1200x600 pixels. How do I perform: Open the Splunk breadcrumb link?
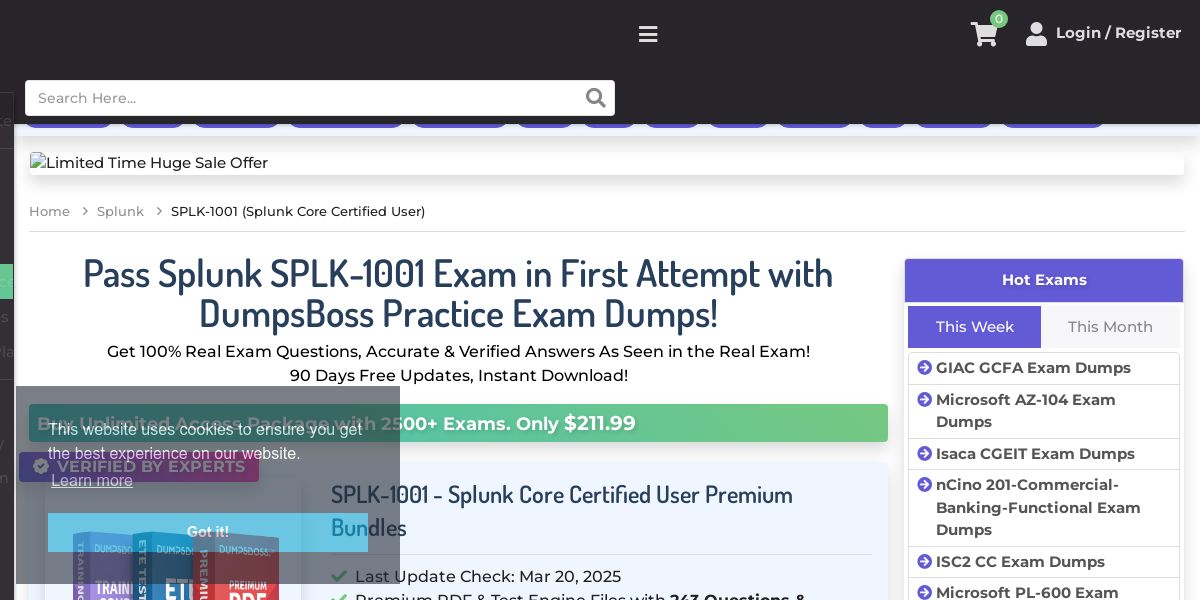coord(120,211)
